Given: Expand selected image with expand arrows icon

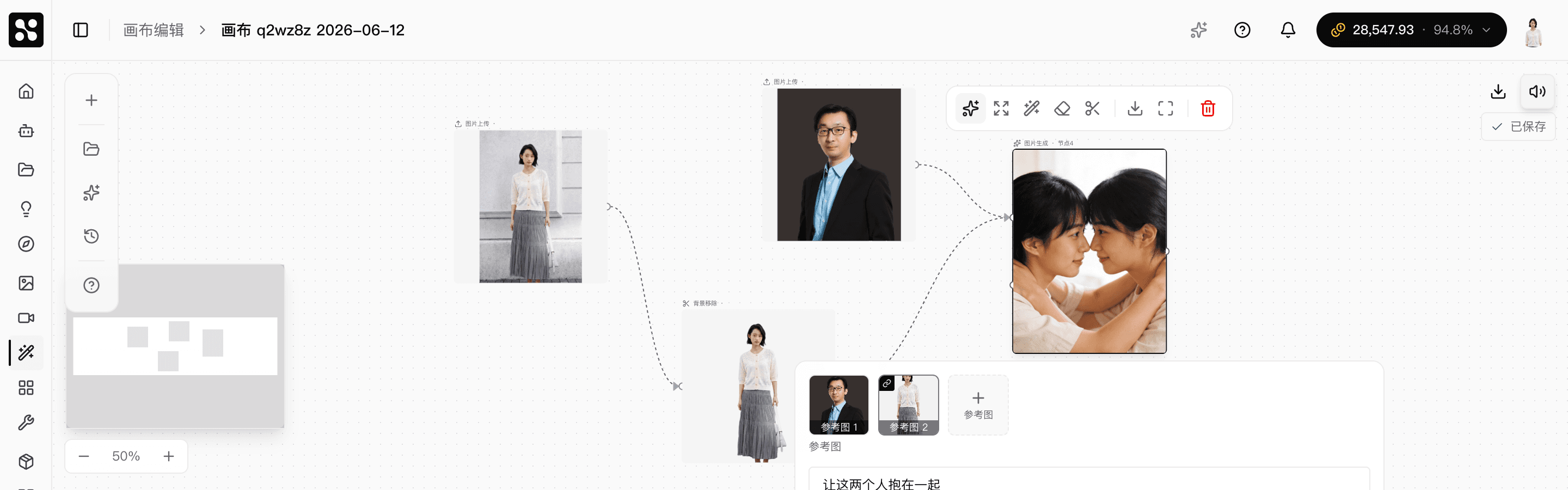Looking at the screenshot, I should [1001, 109].
